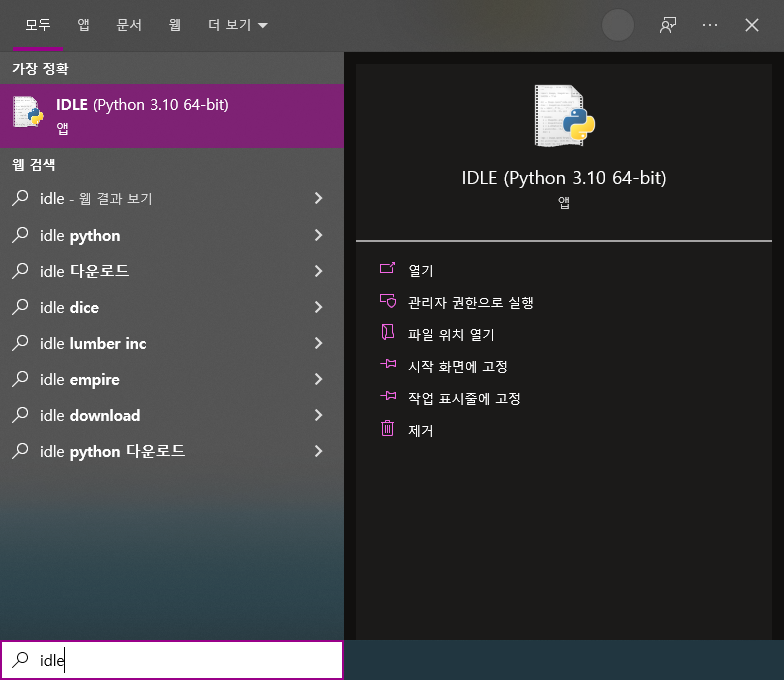Expand arrow for 'idle download' suggestion
Screen dimensions: 784x680
click(318, 415)
